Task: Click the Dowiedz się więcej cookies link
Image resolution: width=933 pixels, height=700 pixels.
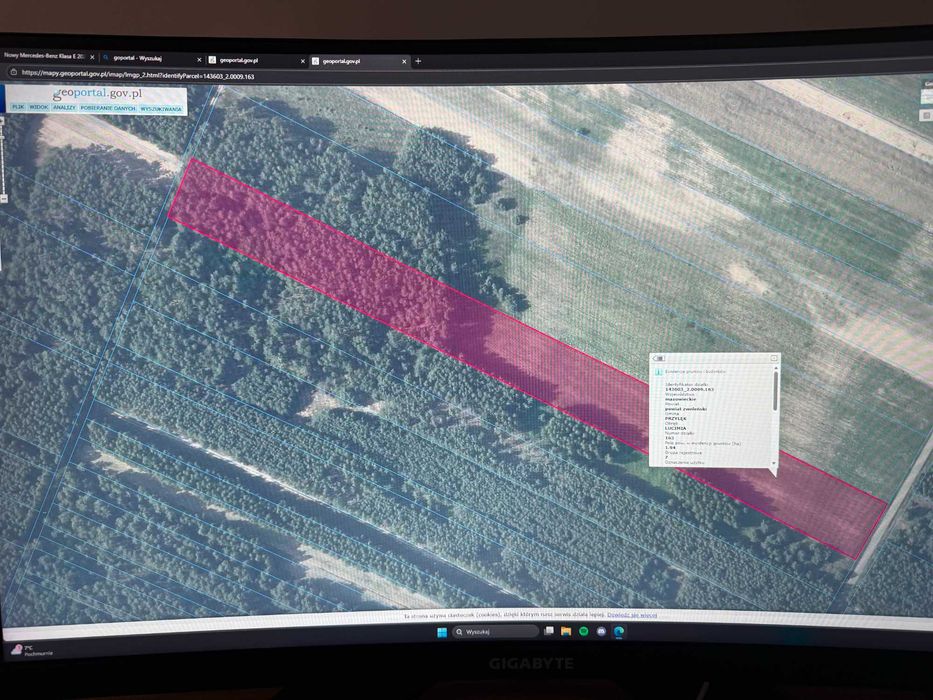Action: (x=632, y=615)
